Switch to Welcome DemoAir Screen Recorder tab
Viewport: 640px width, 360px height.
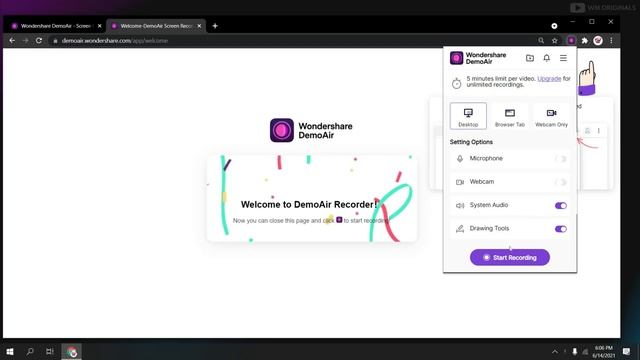[x=156, y=26]
